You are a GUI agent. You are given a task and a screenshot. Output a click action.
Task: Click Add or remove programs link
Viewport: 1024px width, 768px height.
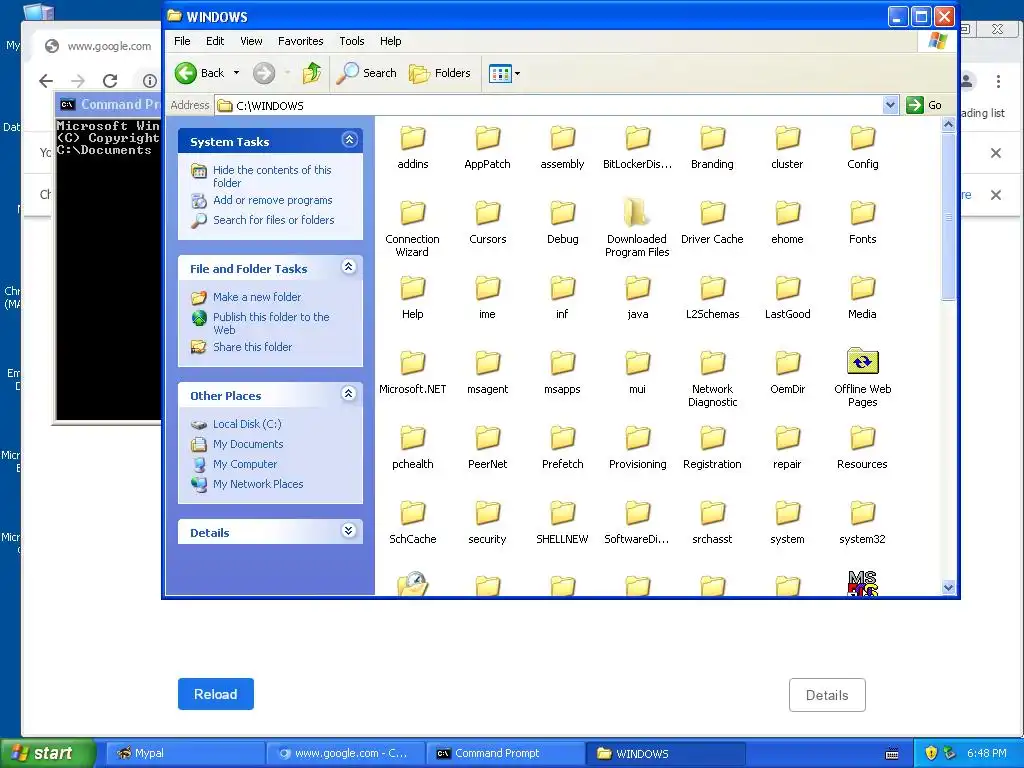(x=272, y=200)
